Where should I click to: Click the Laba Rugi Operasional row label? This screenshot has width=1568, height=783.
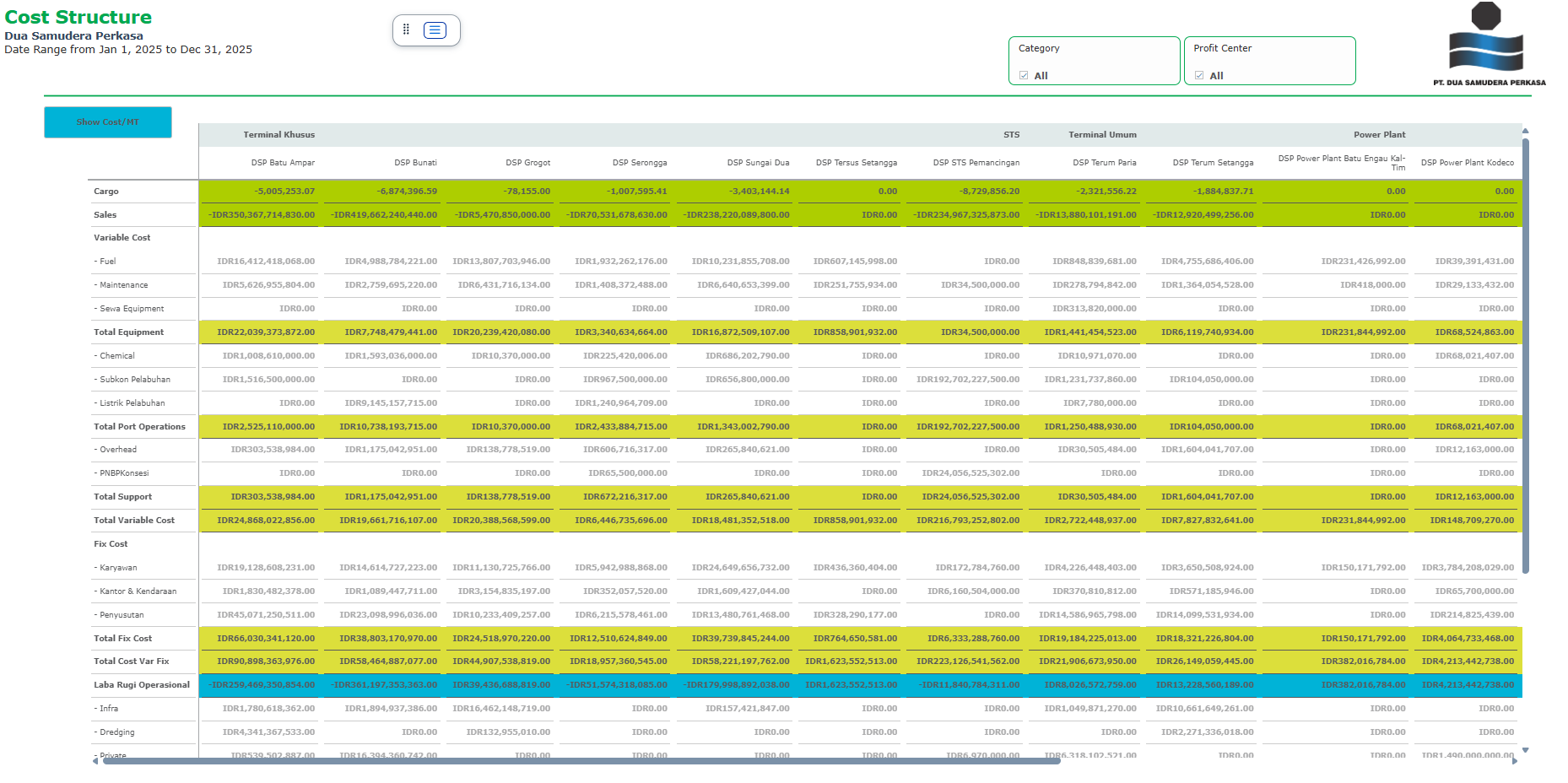(142, 685)
